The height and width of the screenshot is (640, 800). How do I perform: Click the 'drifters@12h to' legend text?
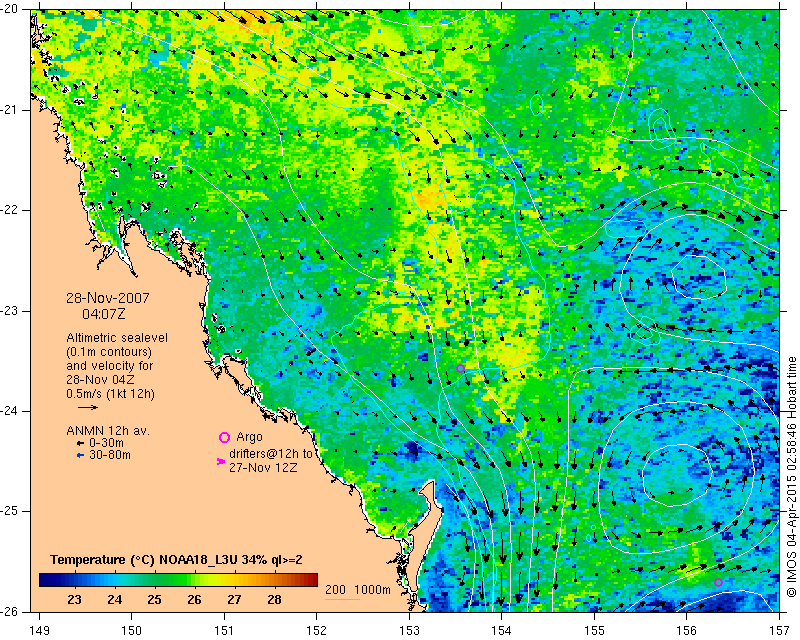click(271, 454)
